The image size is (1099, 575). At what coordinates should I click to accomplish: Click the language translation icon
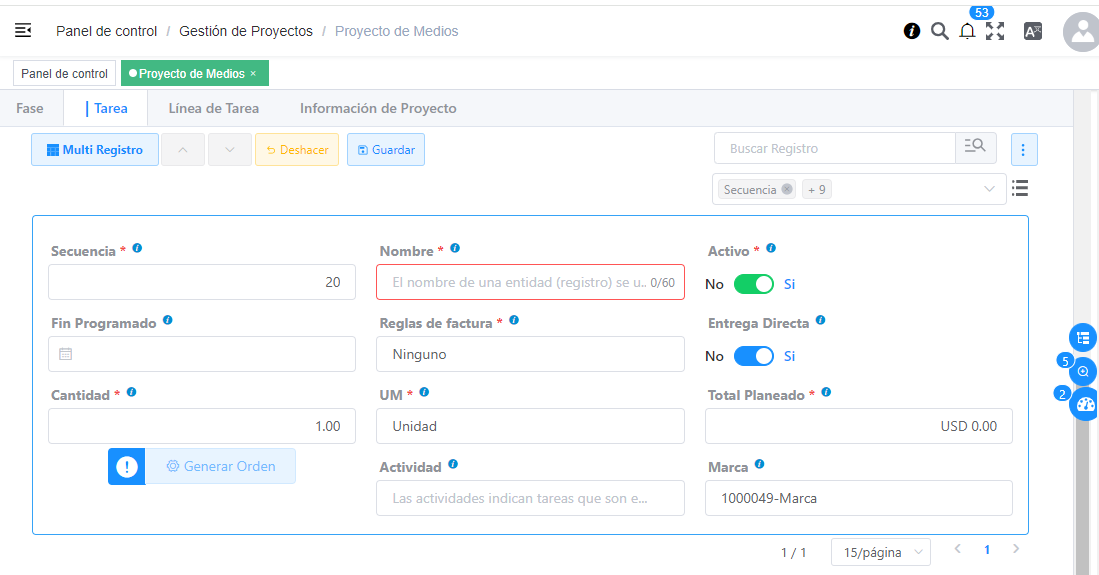click(1033, 31)
